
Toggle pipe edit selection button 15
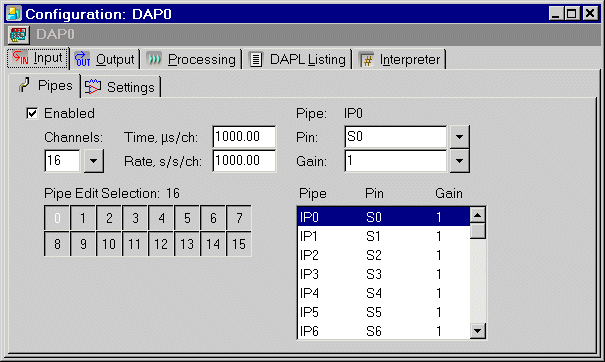pos(239,244)
